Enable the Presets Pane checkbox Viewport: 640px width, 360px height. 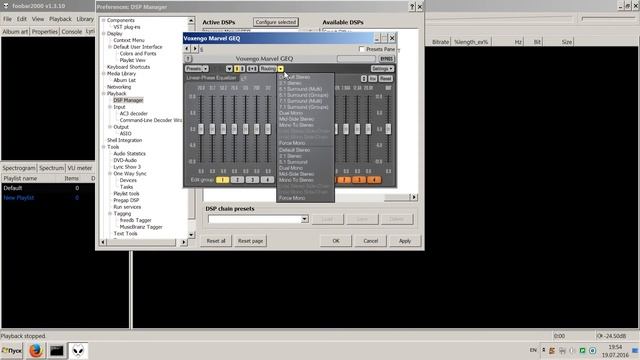tap(362, 49)
